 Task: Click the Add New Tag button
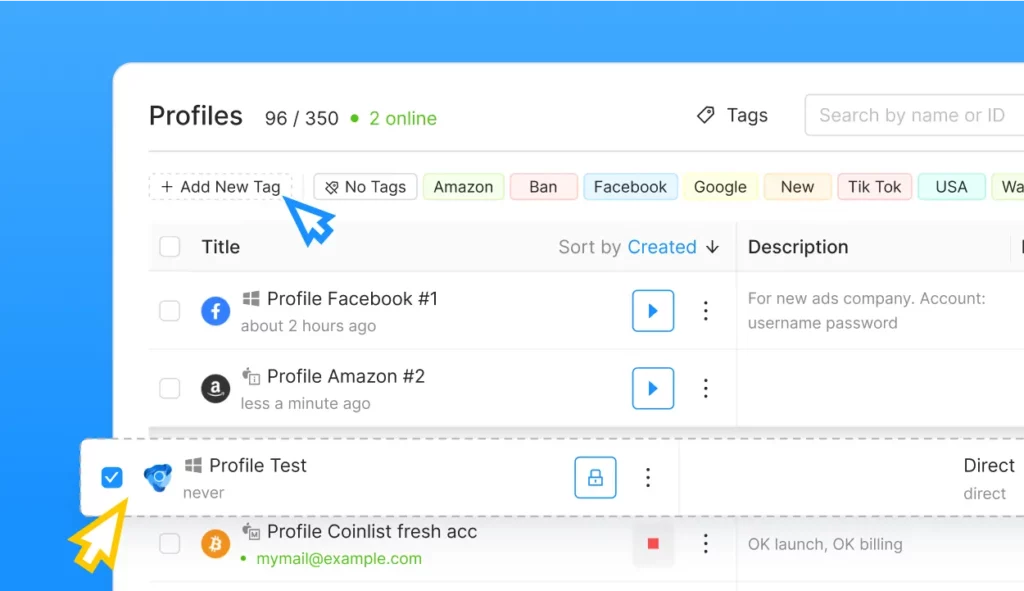[220, 186]
